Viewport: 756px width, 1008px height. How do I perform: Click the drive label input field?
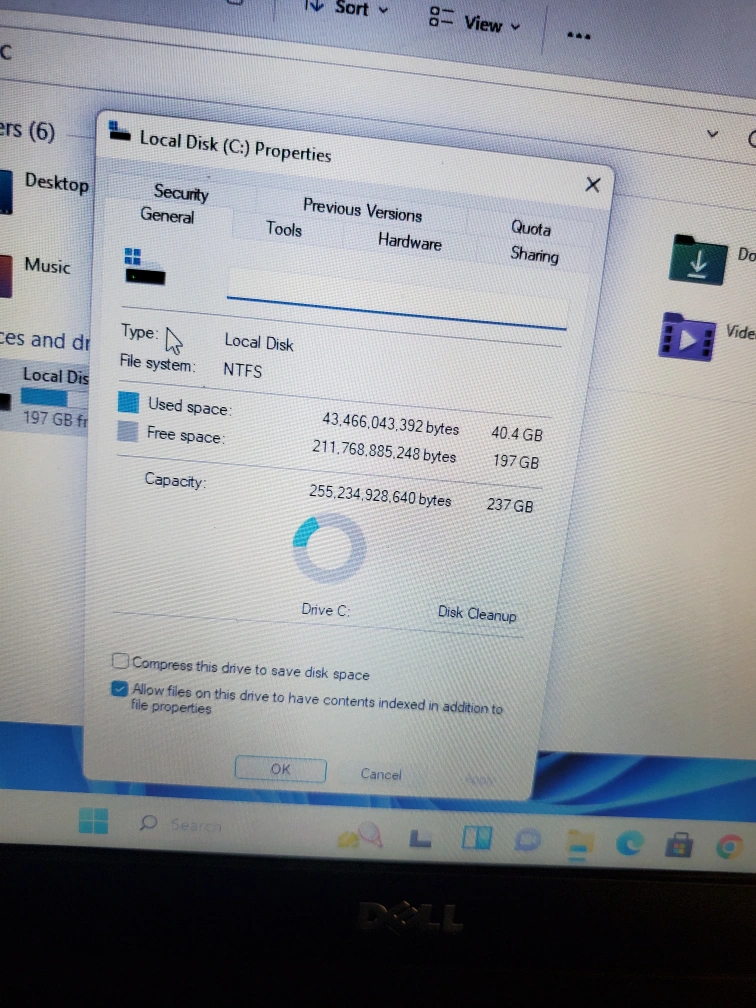pos(397,299)
